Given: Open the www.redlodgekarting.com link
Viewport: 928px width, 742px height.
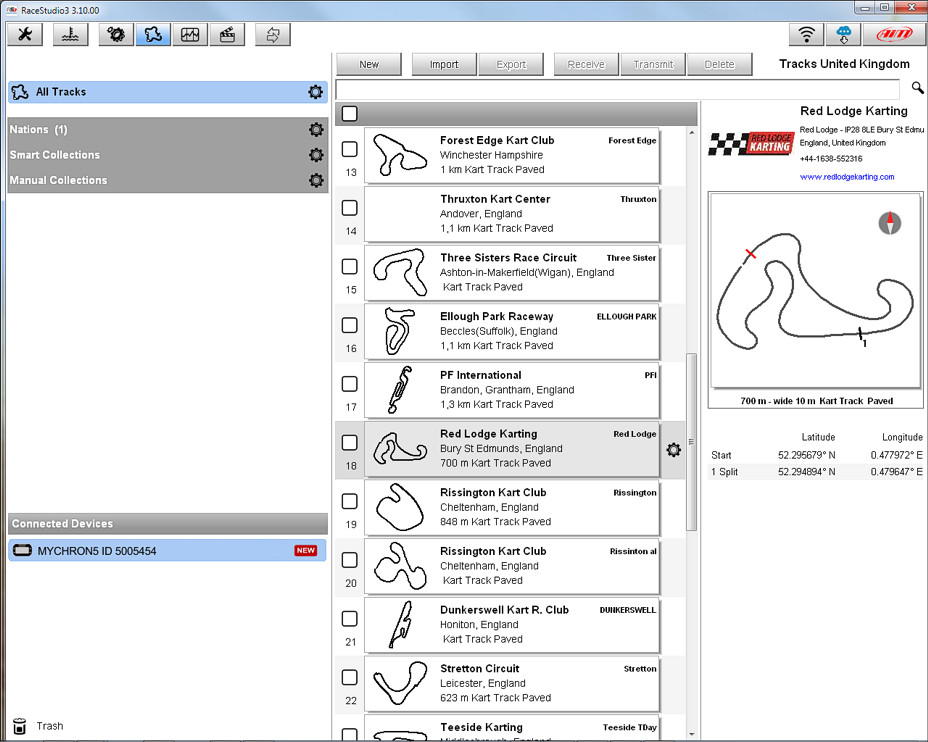Looking at the screenshot, I should [x=846, y=176].
